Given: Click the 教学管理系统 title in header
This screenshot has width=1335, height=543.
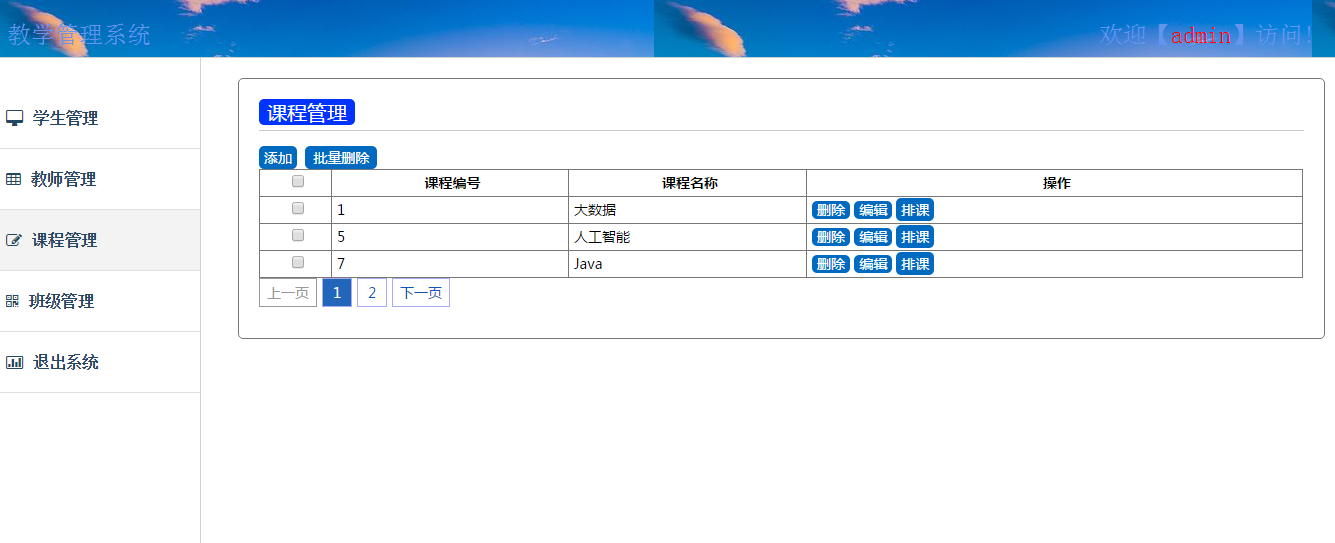Looking at the screenshot, I should (x=79, y=35).
